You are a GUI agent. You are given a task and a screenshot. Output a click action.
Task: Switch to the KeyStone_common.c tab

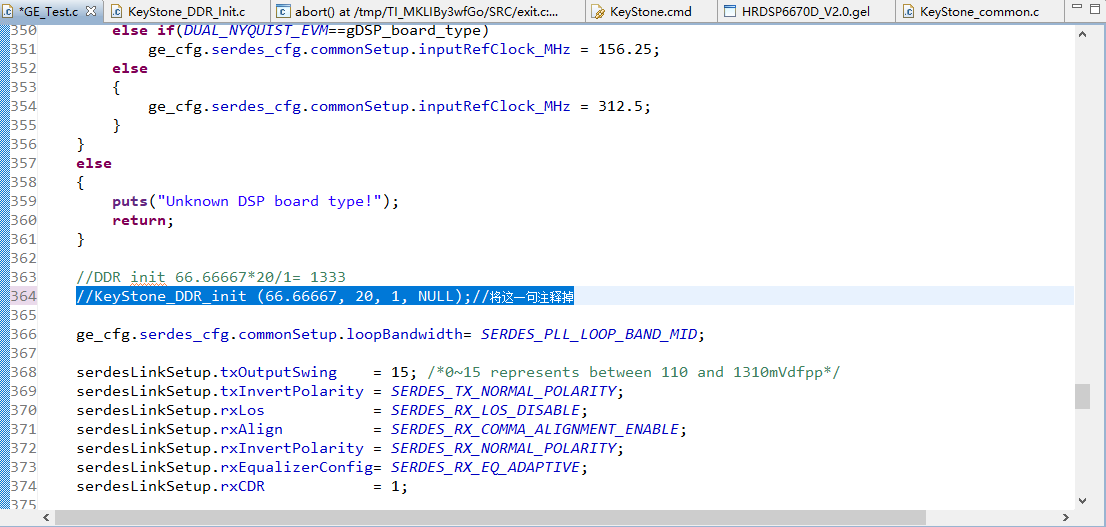coord(980,11)
